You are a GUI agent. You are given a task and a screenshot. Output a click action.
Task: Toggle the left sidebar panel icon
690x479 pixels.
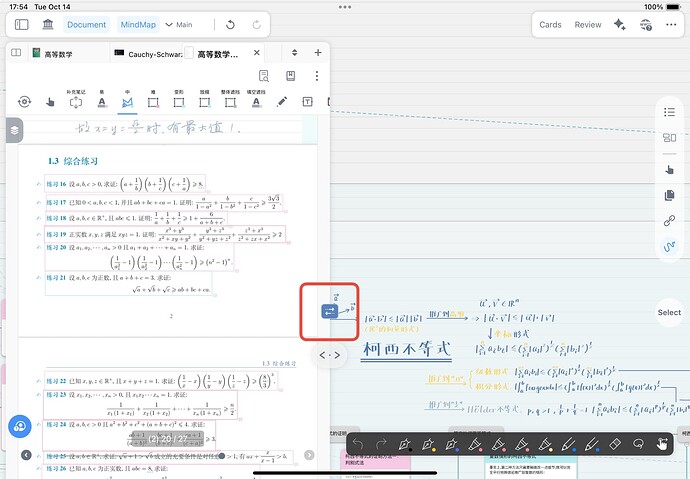click(23, 24)
